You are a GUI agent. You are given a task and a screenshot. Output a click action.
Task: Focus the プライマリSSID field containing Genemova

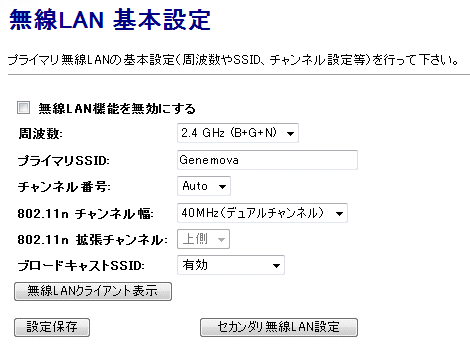(x=267, y=160)
